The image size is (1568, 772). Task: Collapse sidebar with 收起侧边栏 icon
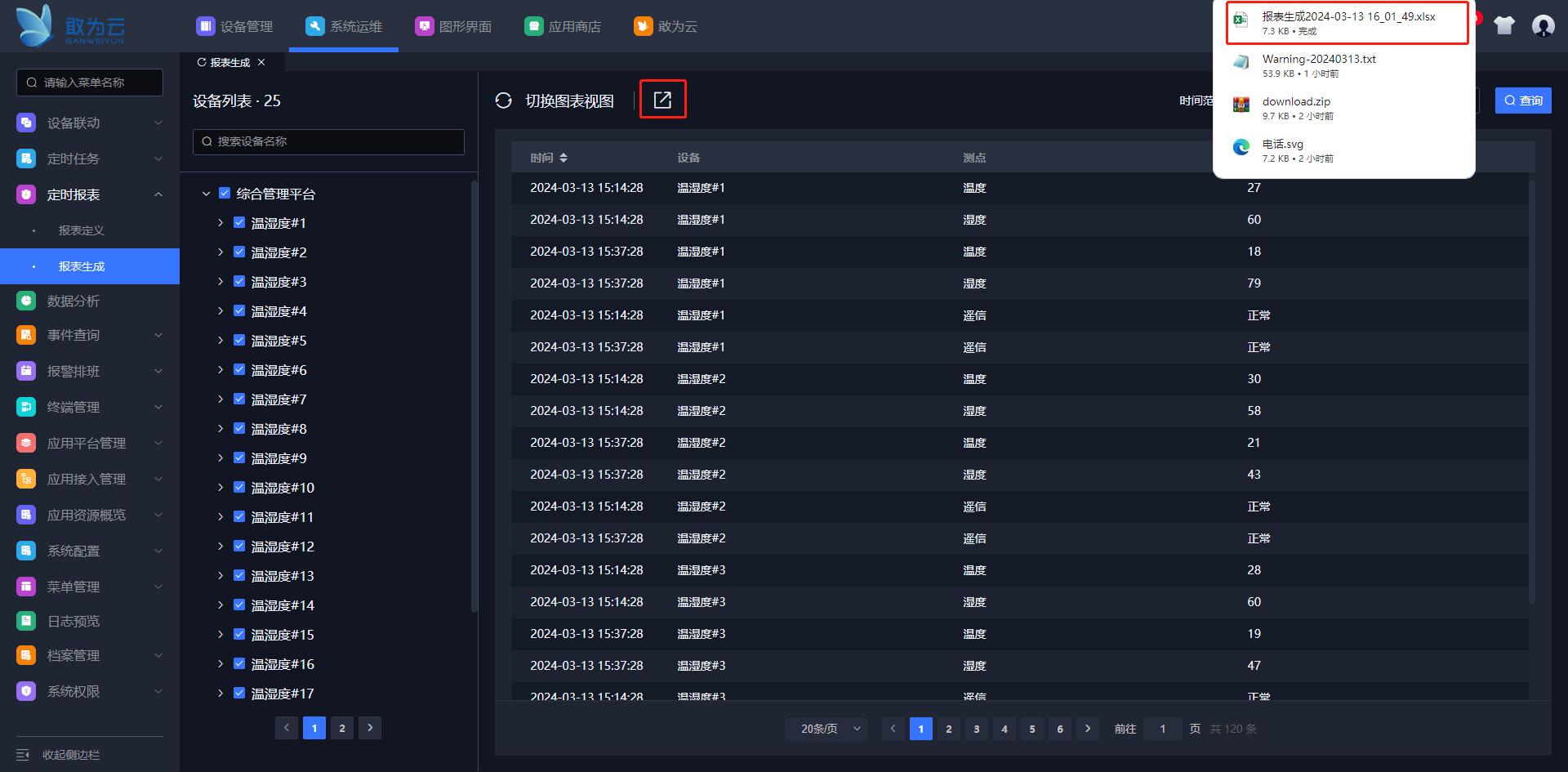click(x=23, y=755)
